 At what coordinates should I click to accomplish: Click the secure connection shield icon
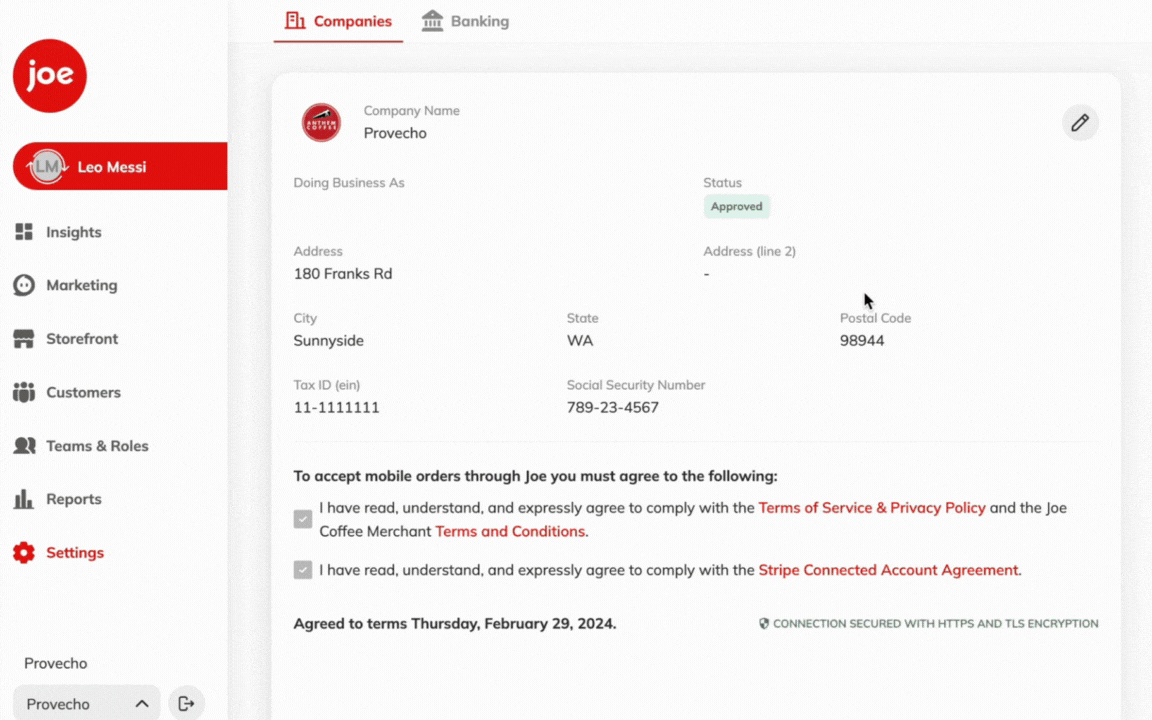click(764, 624)
